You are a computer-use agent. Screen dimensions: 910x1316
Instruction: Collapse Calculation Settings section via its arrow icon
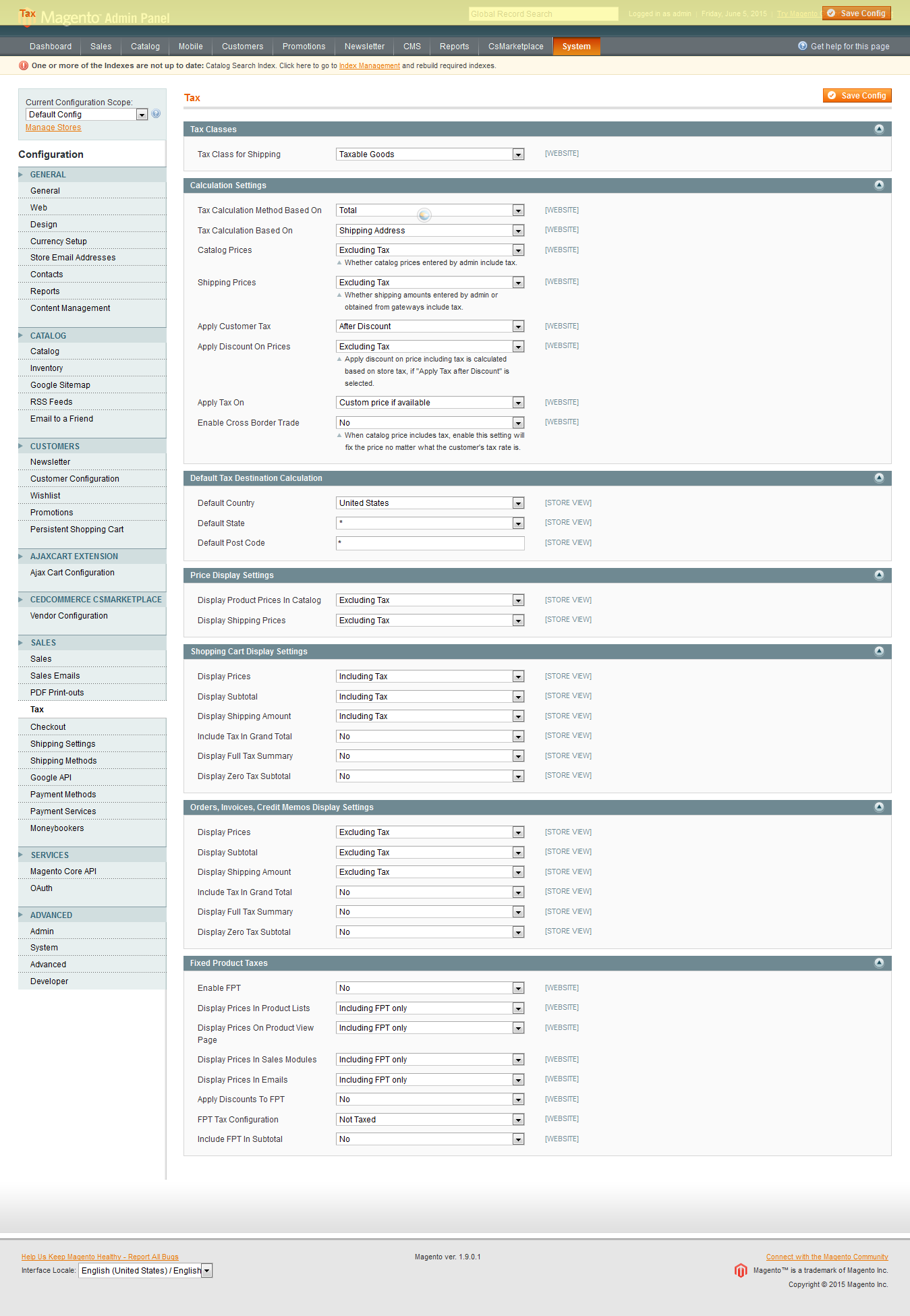coord(879,185)
